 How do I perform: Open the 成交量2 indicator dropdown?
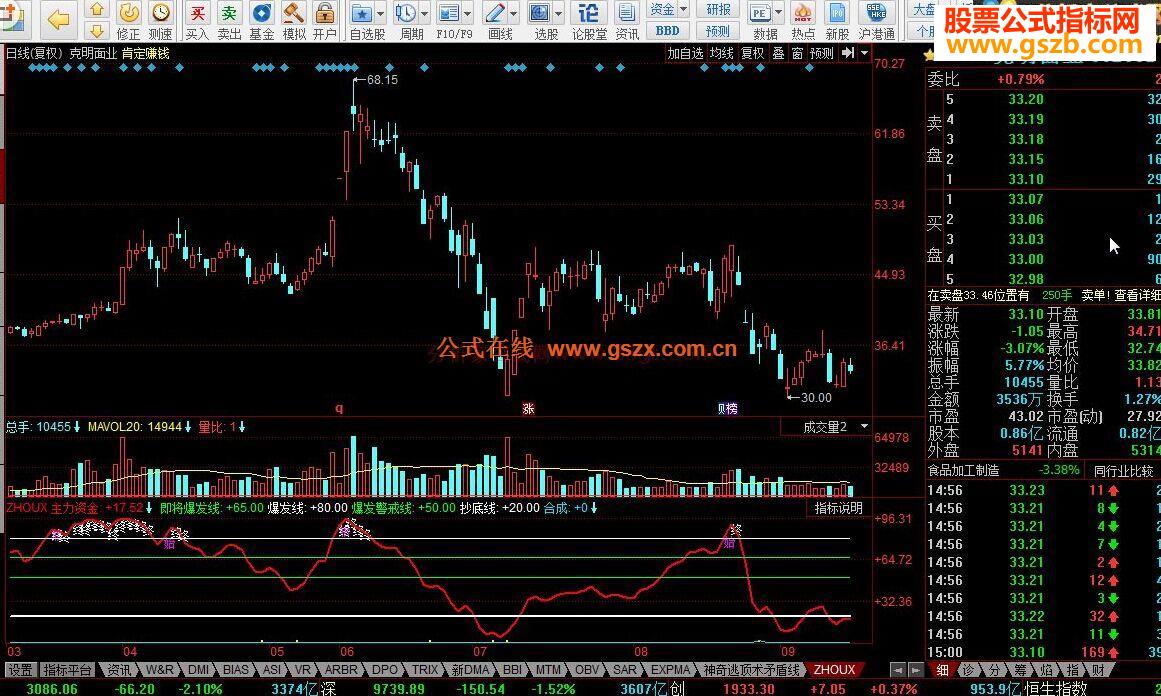tap(863, 427)
